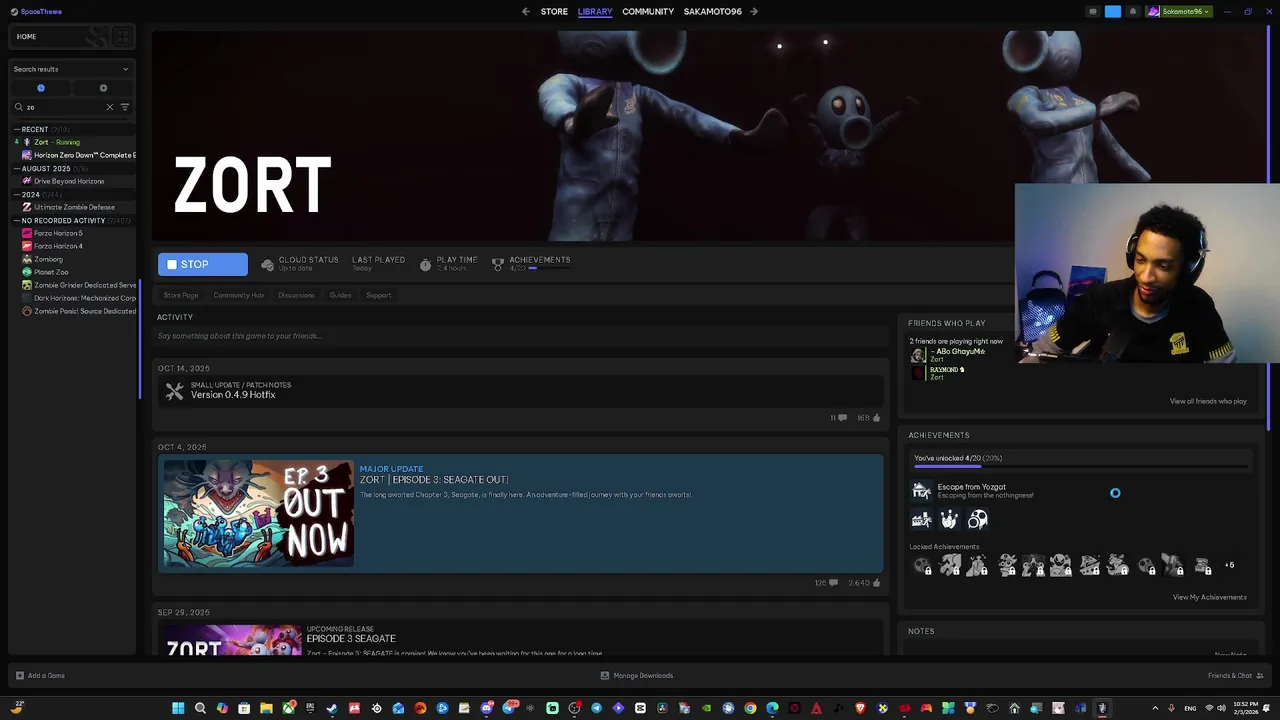
Task: Navigate back with the left arrow
Action: (526, 12)
